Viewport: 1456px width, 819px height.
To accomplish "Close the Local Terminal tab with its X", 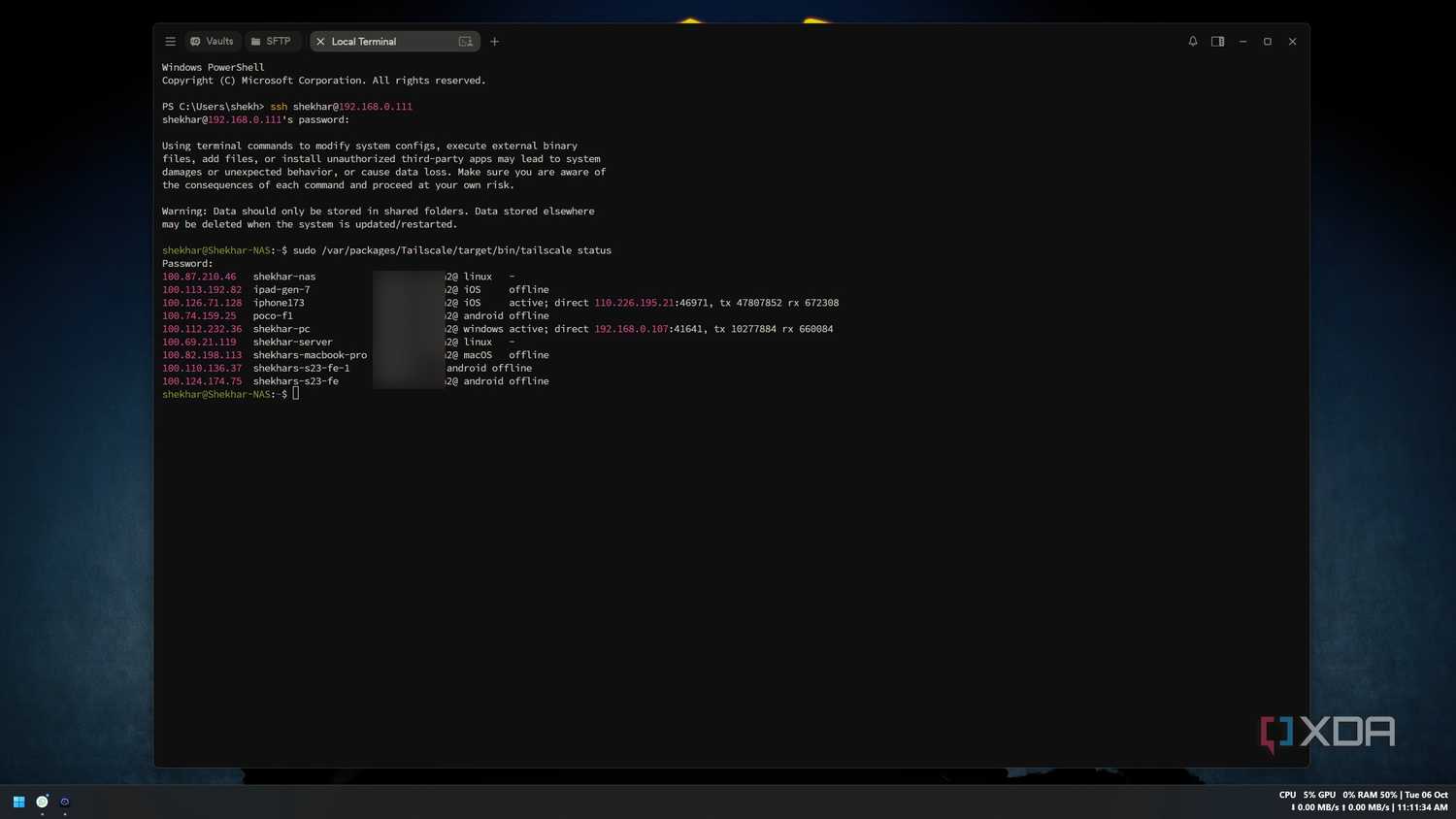I will coord(320,42).
